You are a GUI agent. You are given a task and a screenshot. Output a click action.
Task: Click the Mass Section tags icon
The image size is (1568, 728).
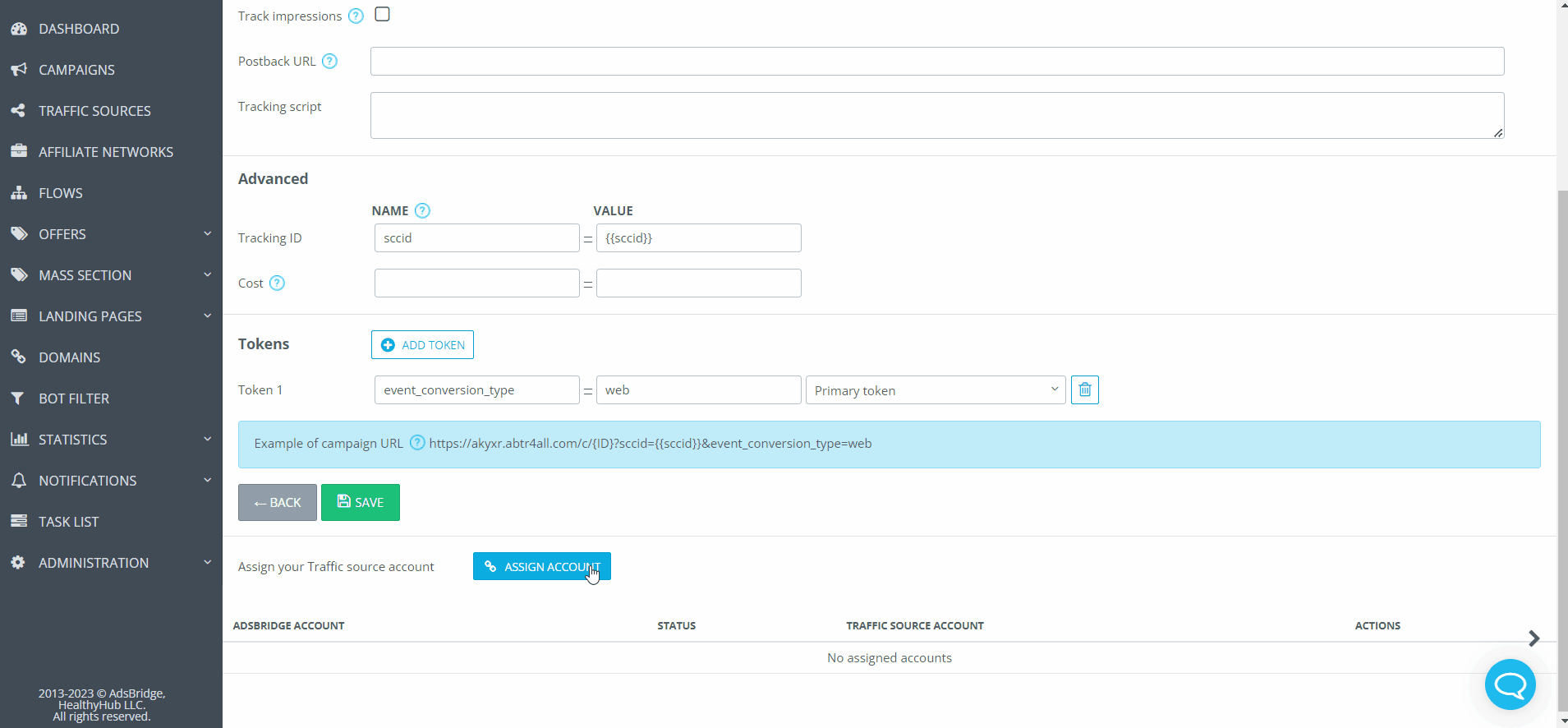tap(19, 275)
